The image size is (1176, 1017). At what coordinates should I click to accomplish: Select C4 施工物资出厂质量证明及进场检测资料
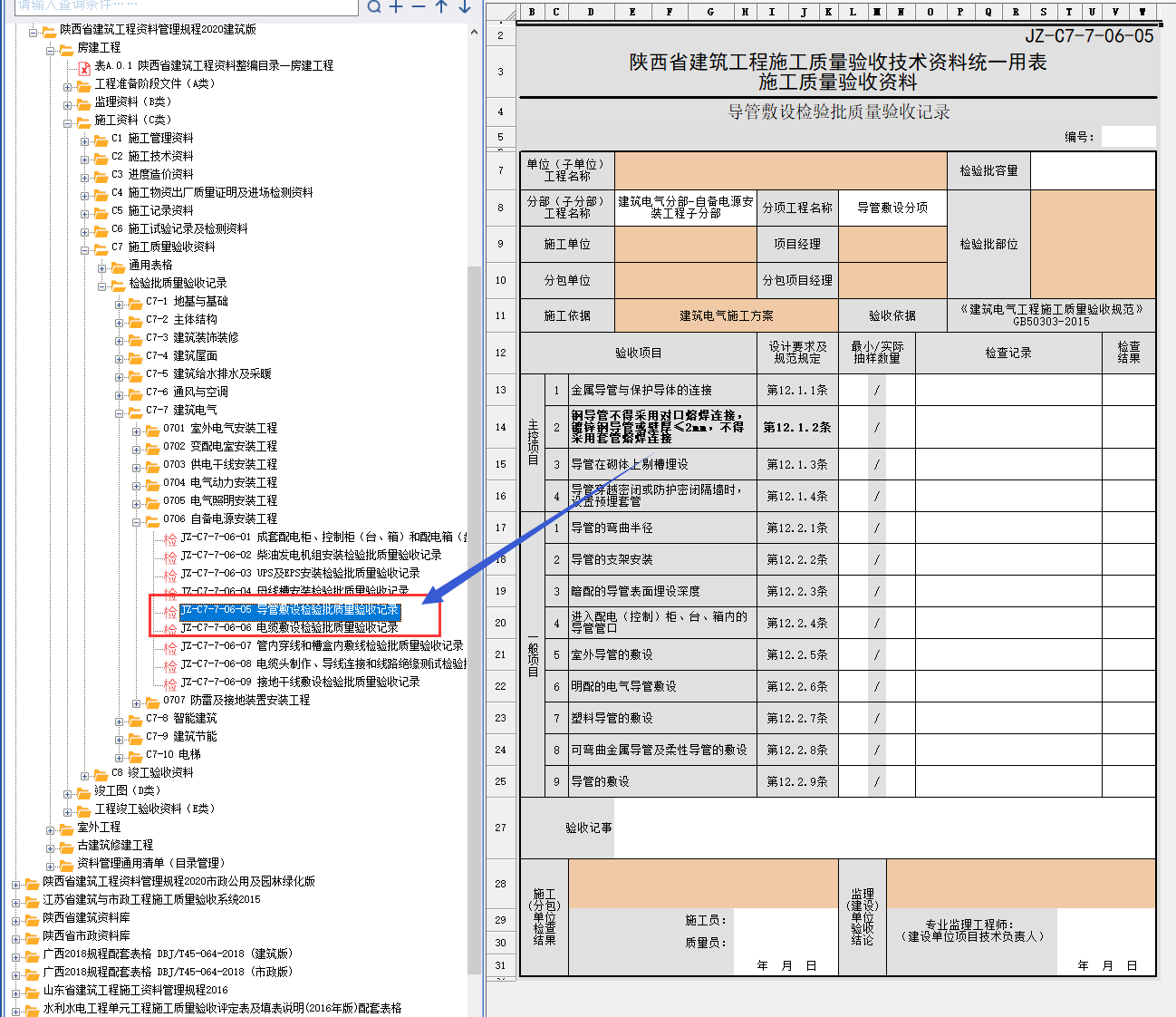[212, 192]
